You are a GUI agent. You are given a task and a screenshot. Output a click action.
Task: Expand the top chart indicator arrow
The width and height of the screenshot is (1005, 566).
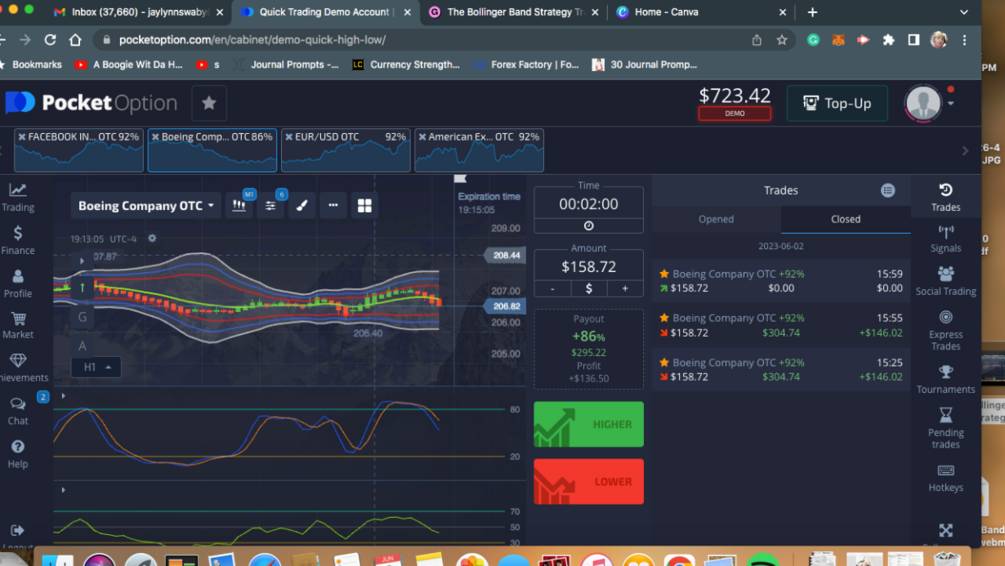81,261
